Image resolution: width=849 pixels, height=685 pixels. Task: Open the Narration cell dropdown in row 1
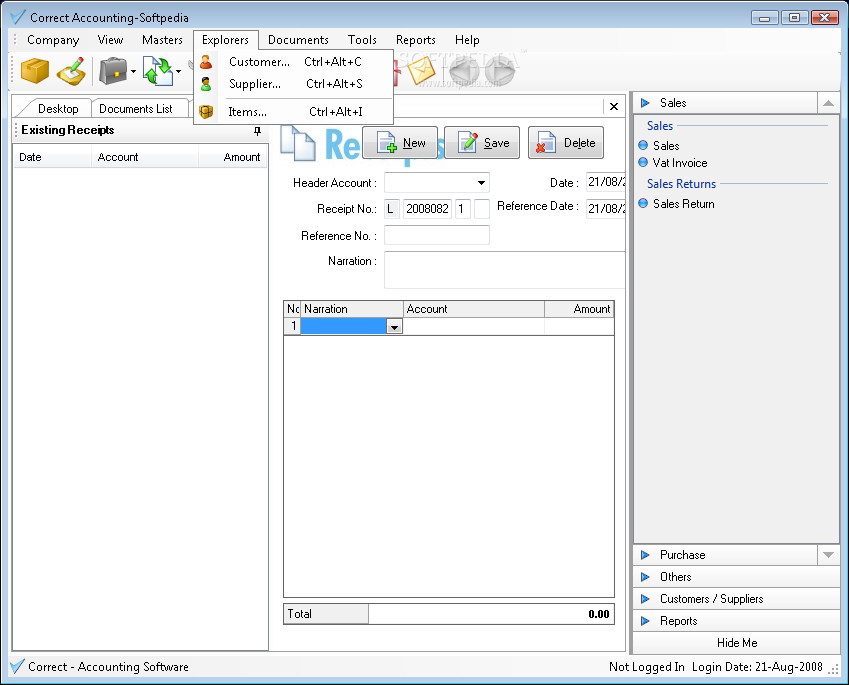click(394, 327)
